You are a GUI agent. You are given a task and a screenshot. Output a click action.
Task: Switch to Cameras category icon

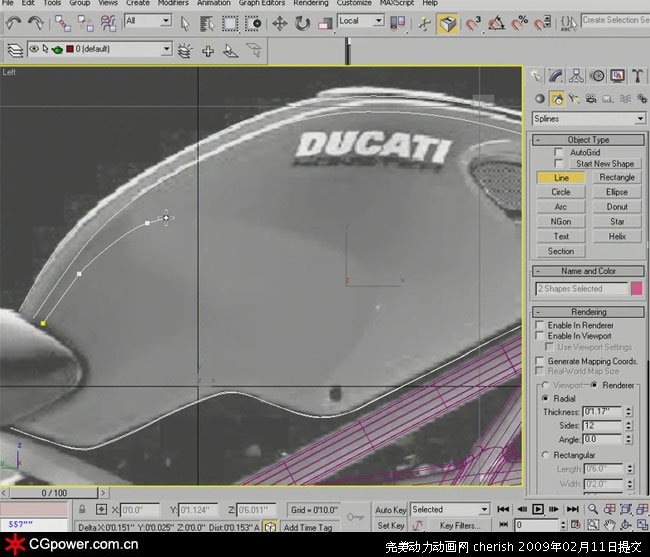point(591,99)
